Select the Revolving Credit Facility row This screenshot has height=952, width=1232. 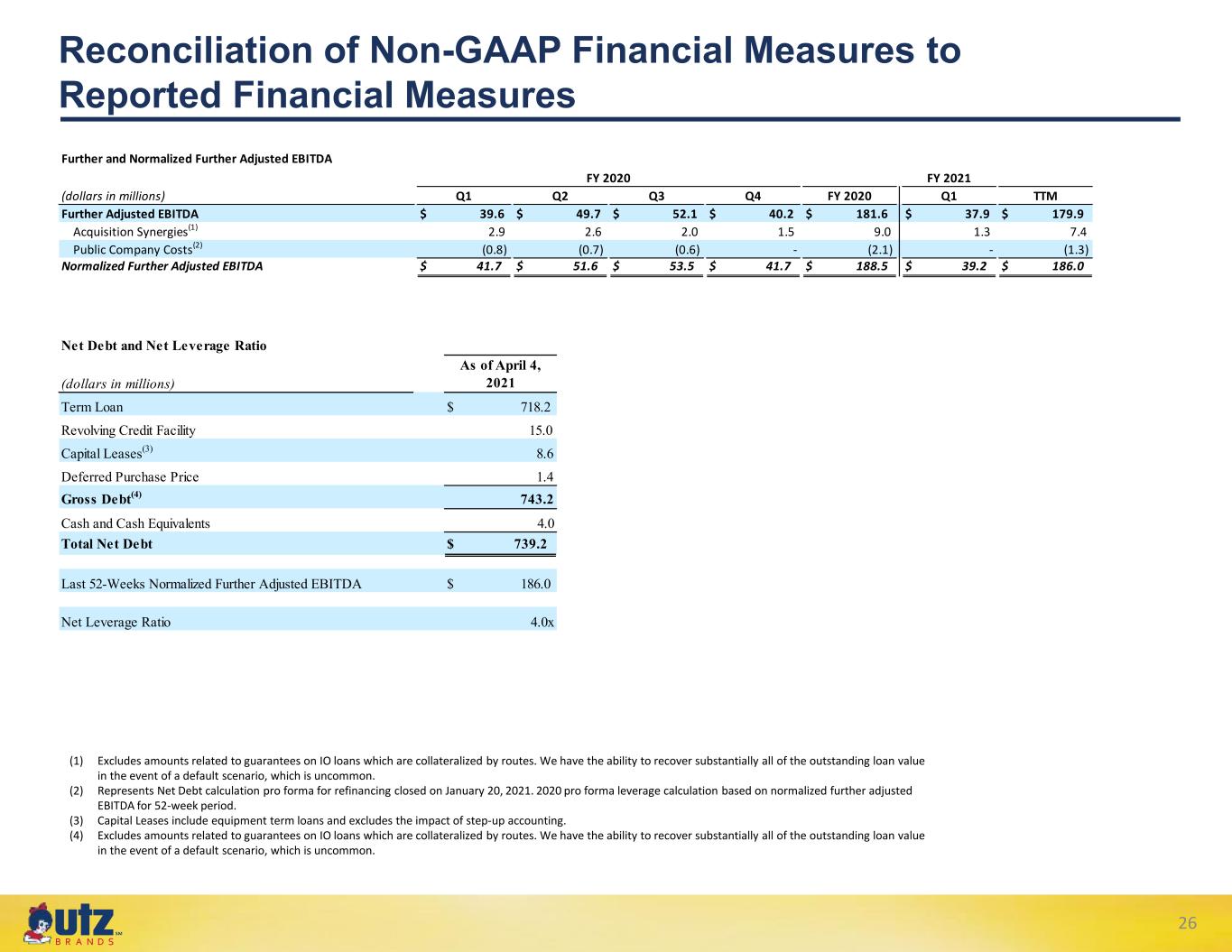[x=307, y=430]
